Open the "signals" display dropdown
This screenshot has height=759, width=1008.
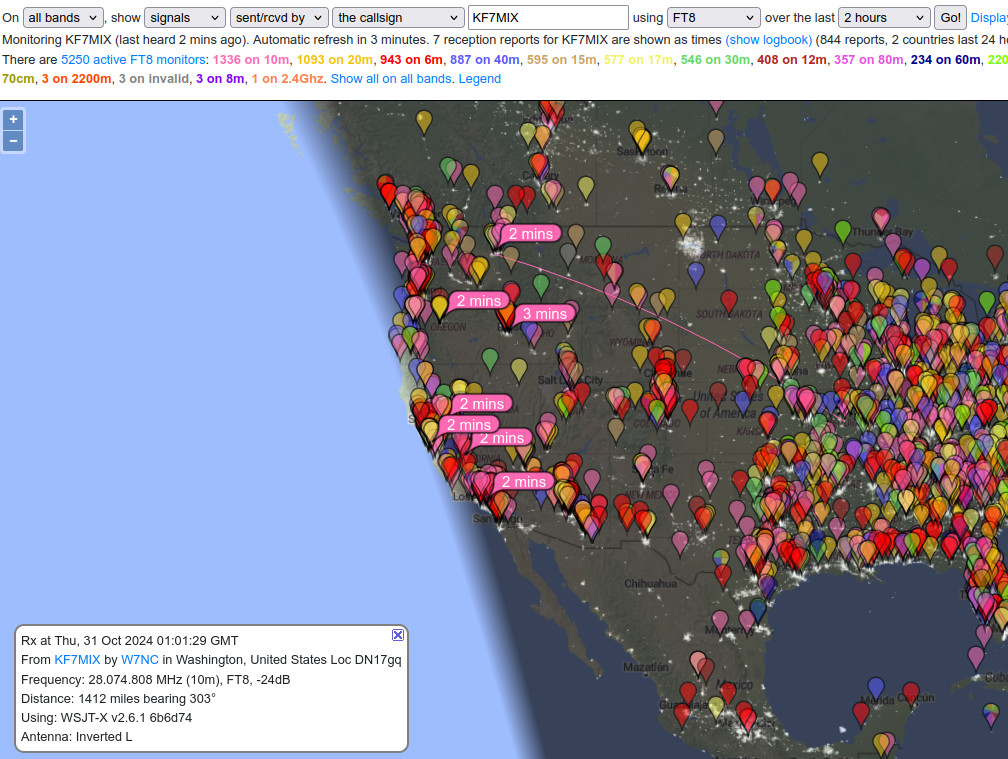point(183,17)
